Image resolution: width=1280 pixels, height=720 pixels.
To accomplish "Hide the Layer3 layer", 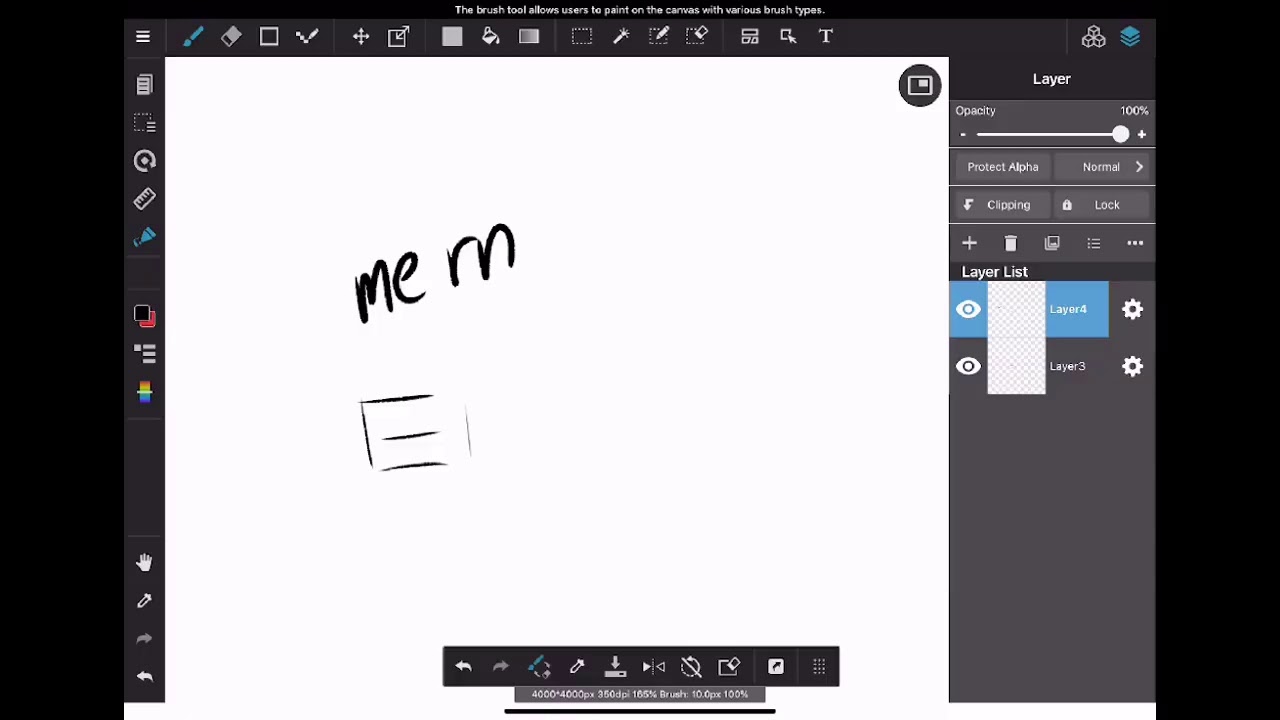I will click(968, 366).
